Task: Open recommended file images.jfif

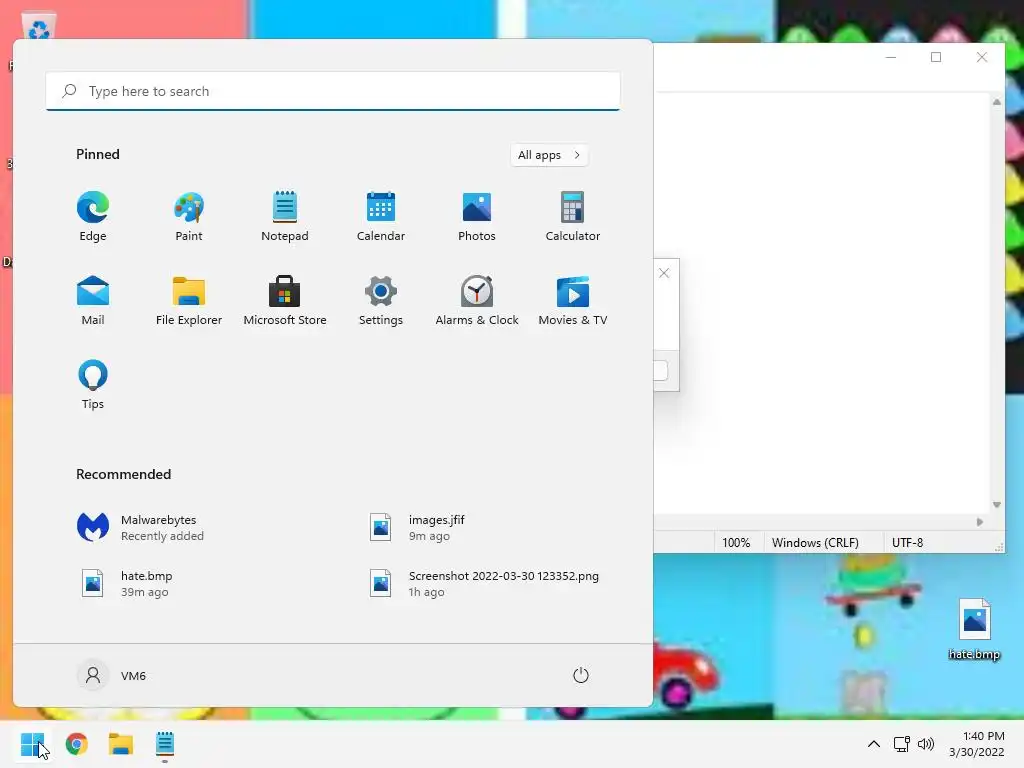Action: [x=418, y=527]
